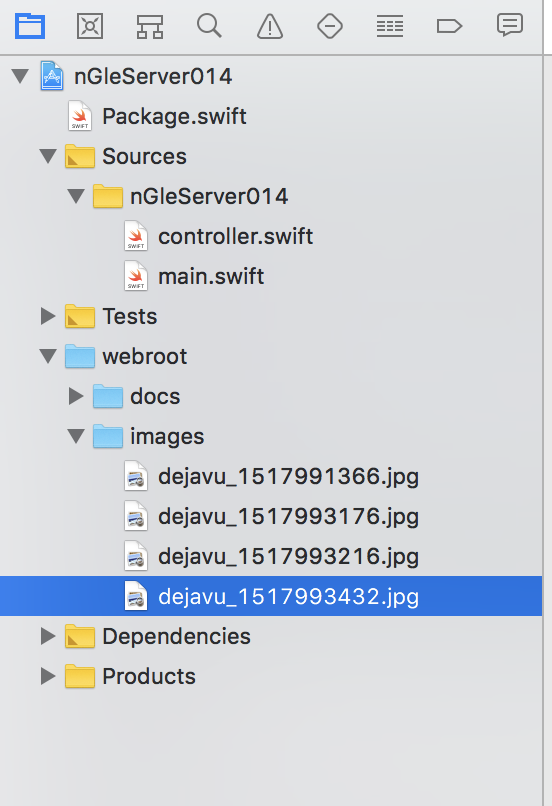Open the Find navigator magnifier icon
Image resolution: width=552 pixels, height=806 pixels.
[209, 26]
